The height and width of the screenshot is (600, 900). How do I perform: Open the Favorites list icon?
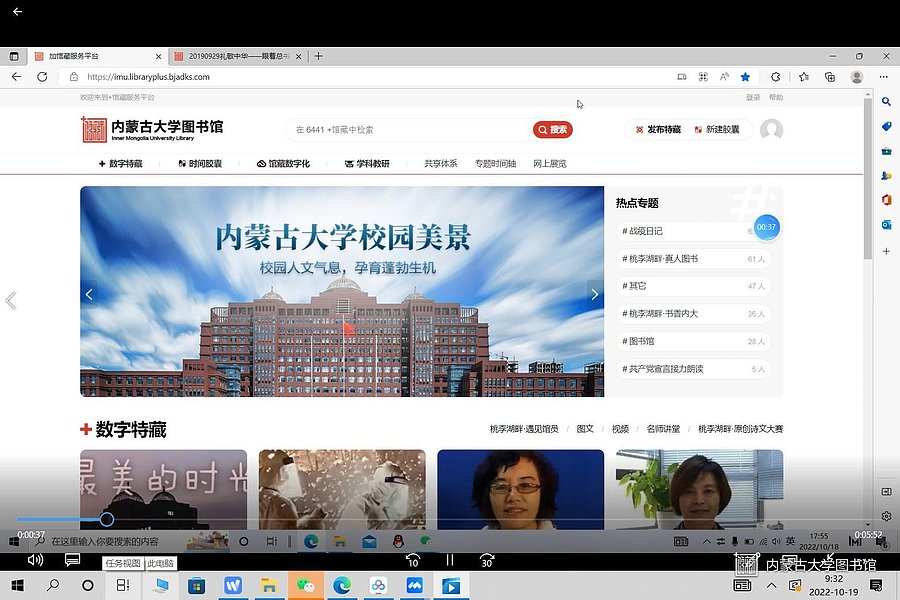804,77
